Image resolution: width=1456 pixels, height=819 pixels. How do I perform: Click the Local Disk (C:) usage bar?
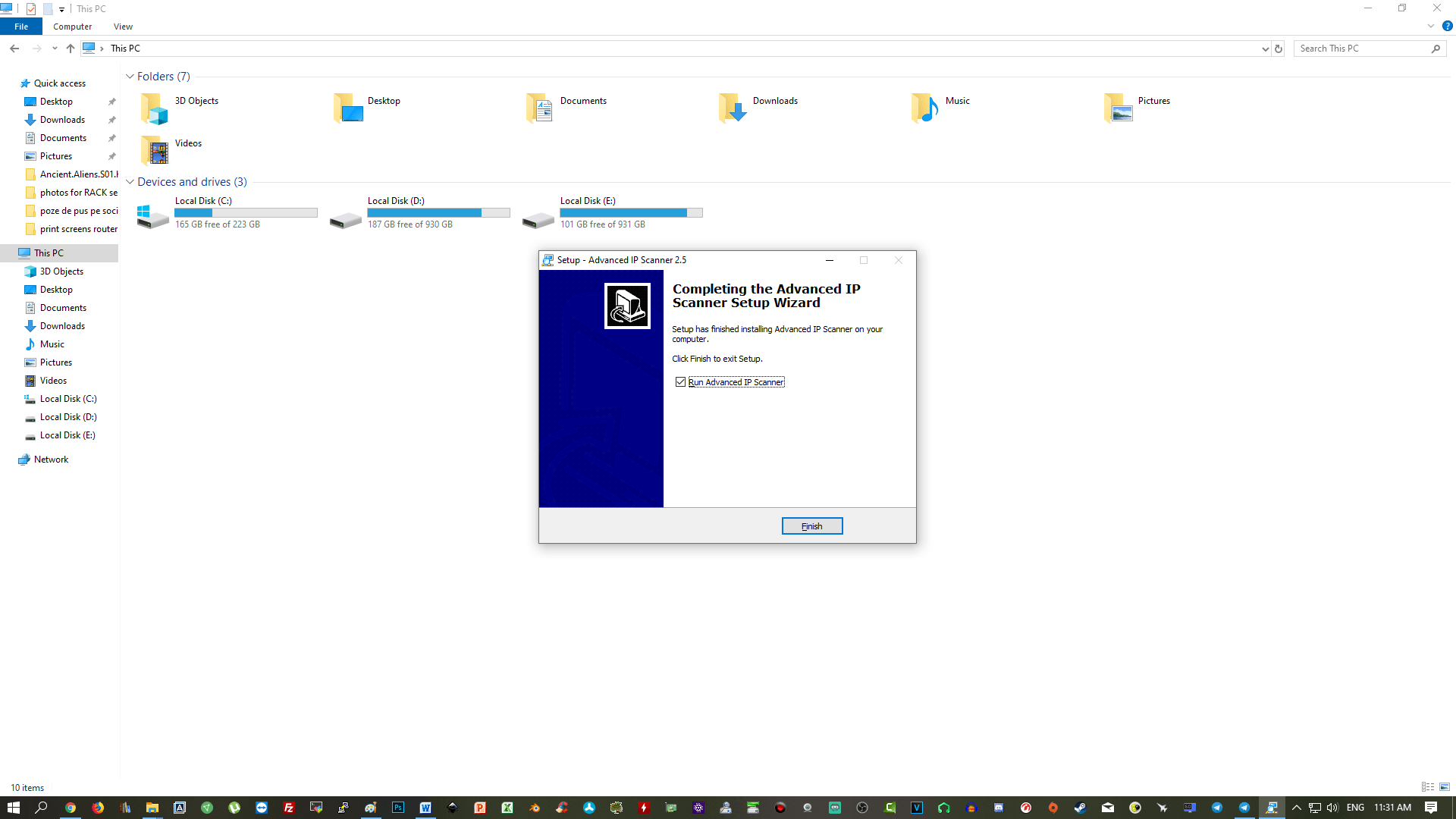pos(246,213)
